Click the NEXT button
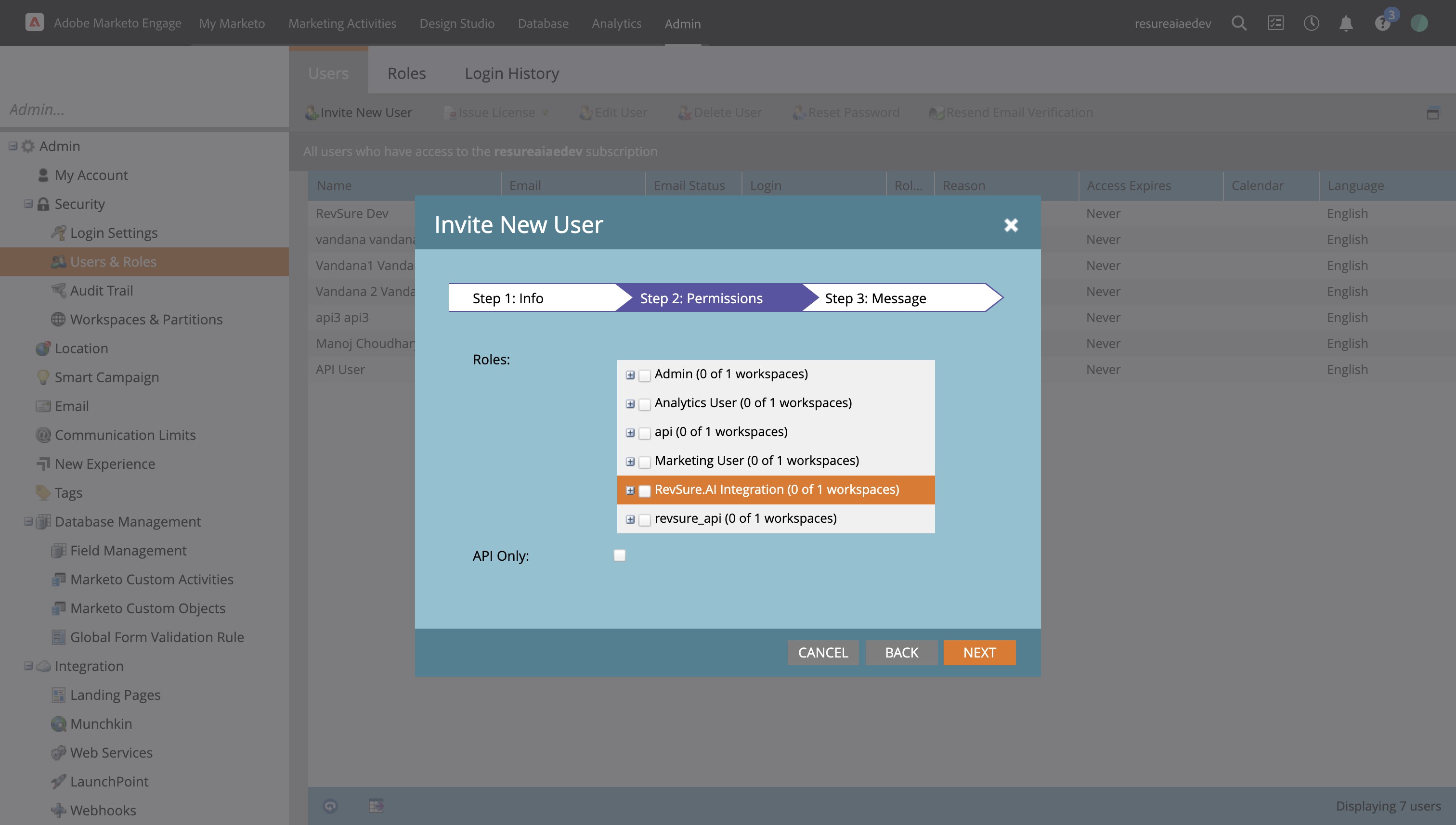1456x825 pixels. pyautogui.click(x=979, y=652)
